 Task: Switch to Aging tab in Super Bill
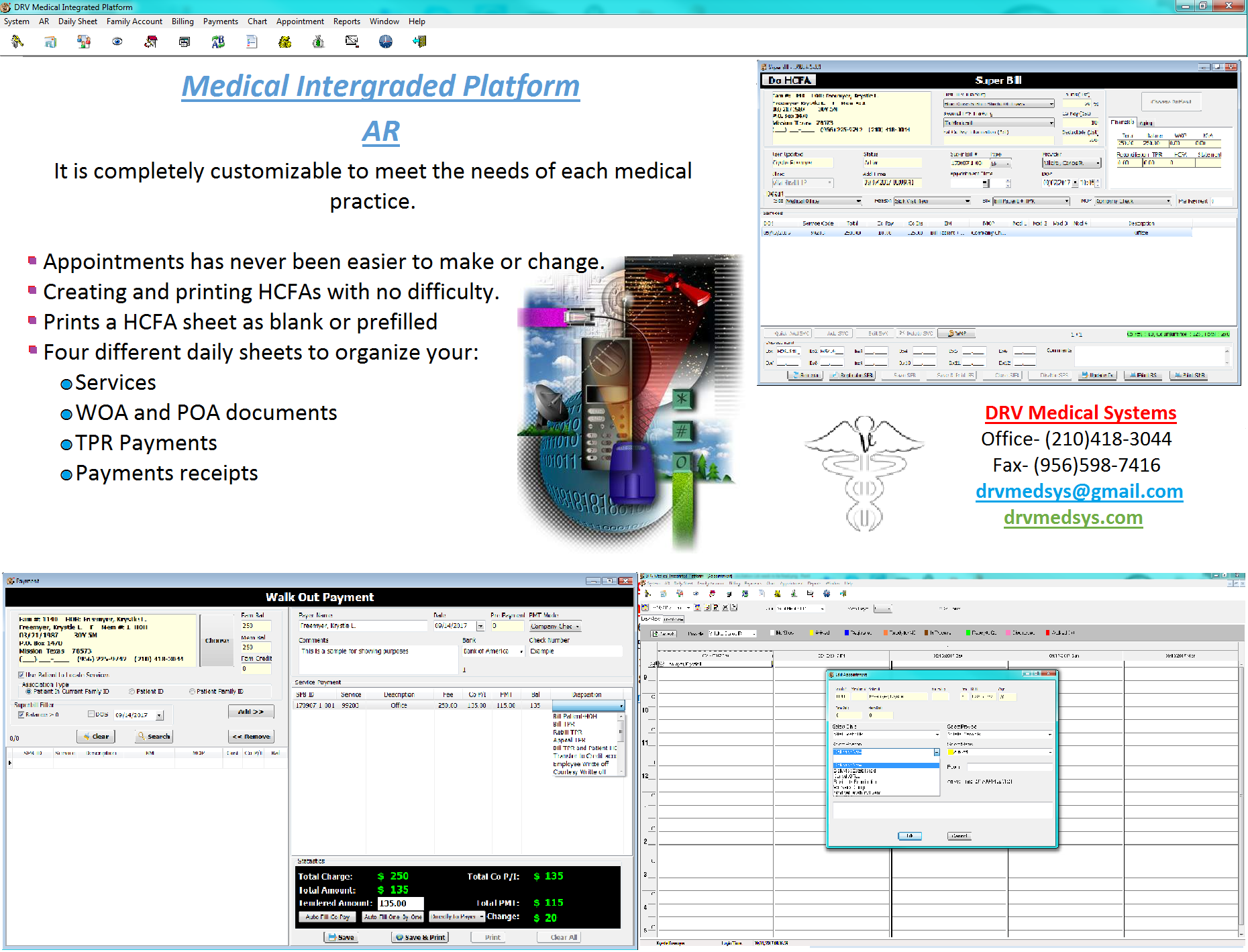[x=1146, y=123]
